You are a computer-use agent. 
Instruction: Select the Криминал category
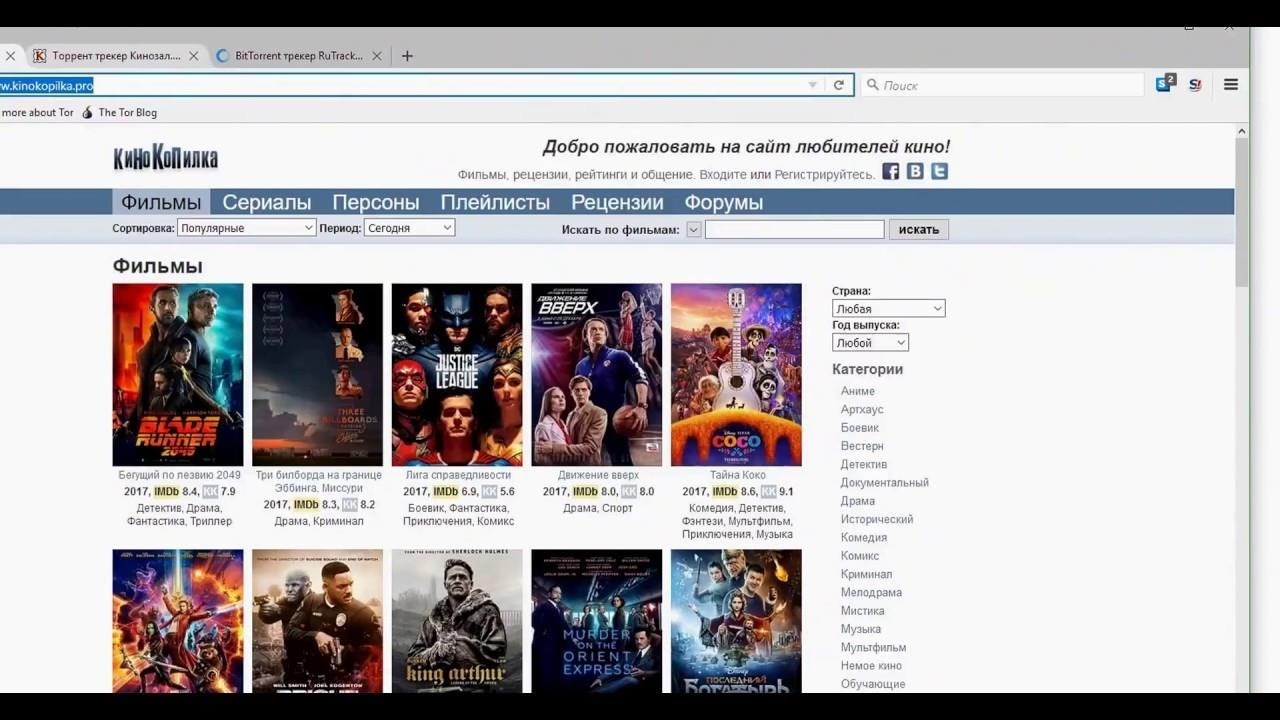point(866,574)
